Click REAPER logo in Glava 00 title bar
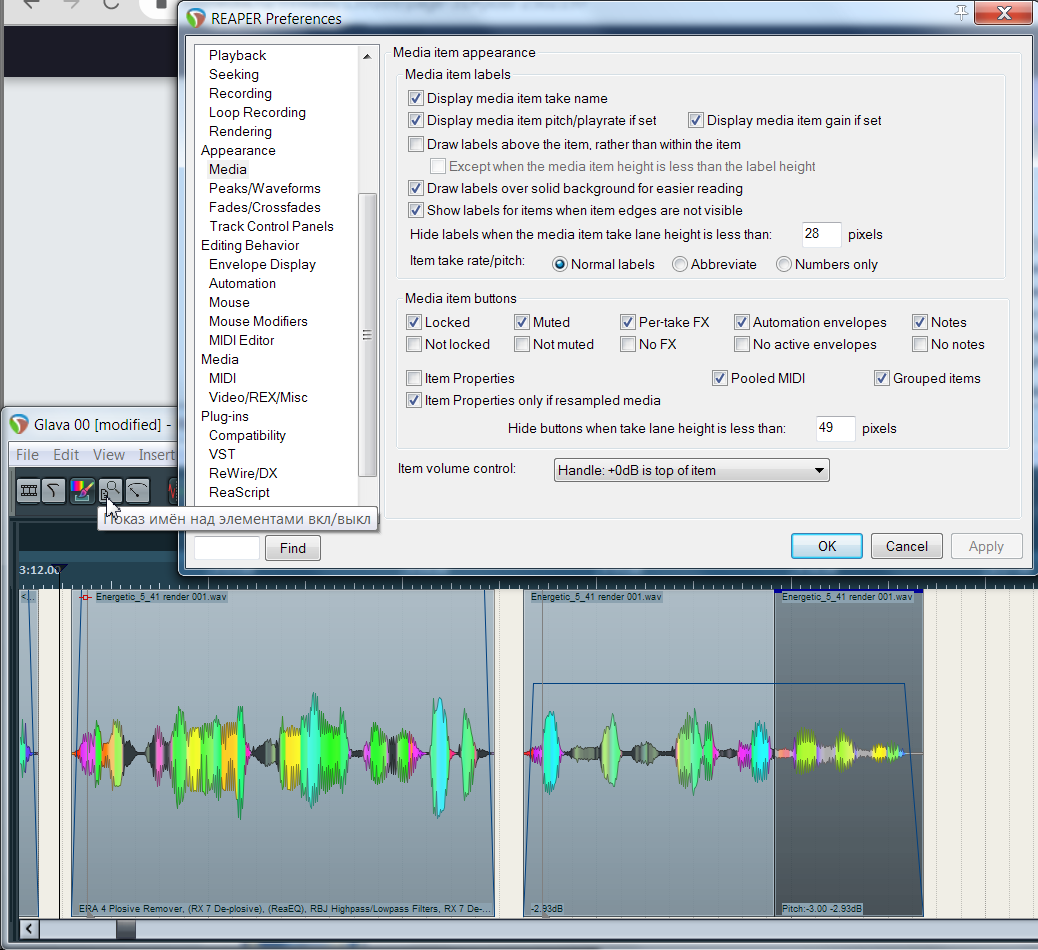This screenshot has width=1038, height=950. (x=19, y=424)
